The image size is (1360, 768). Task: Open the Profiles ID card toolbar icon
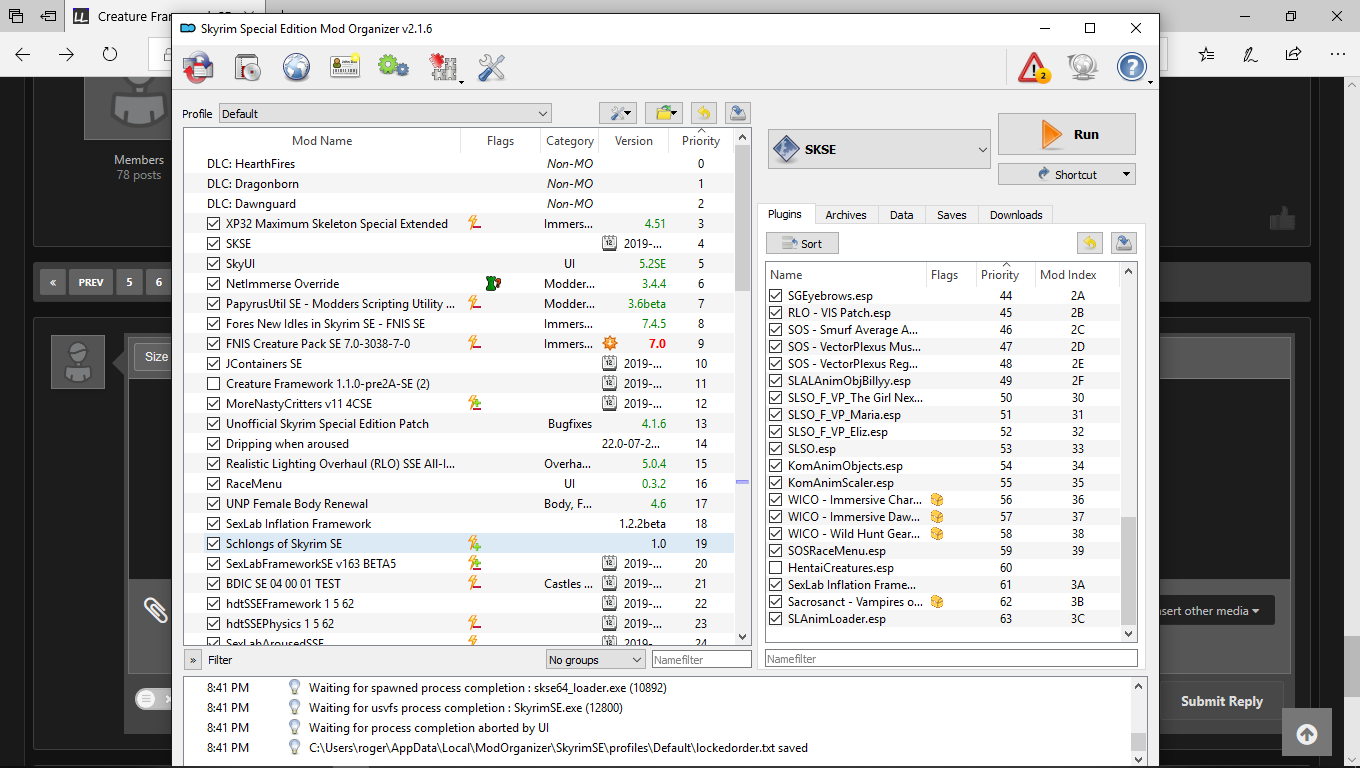click(345, 67)
